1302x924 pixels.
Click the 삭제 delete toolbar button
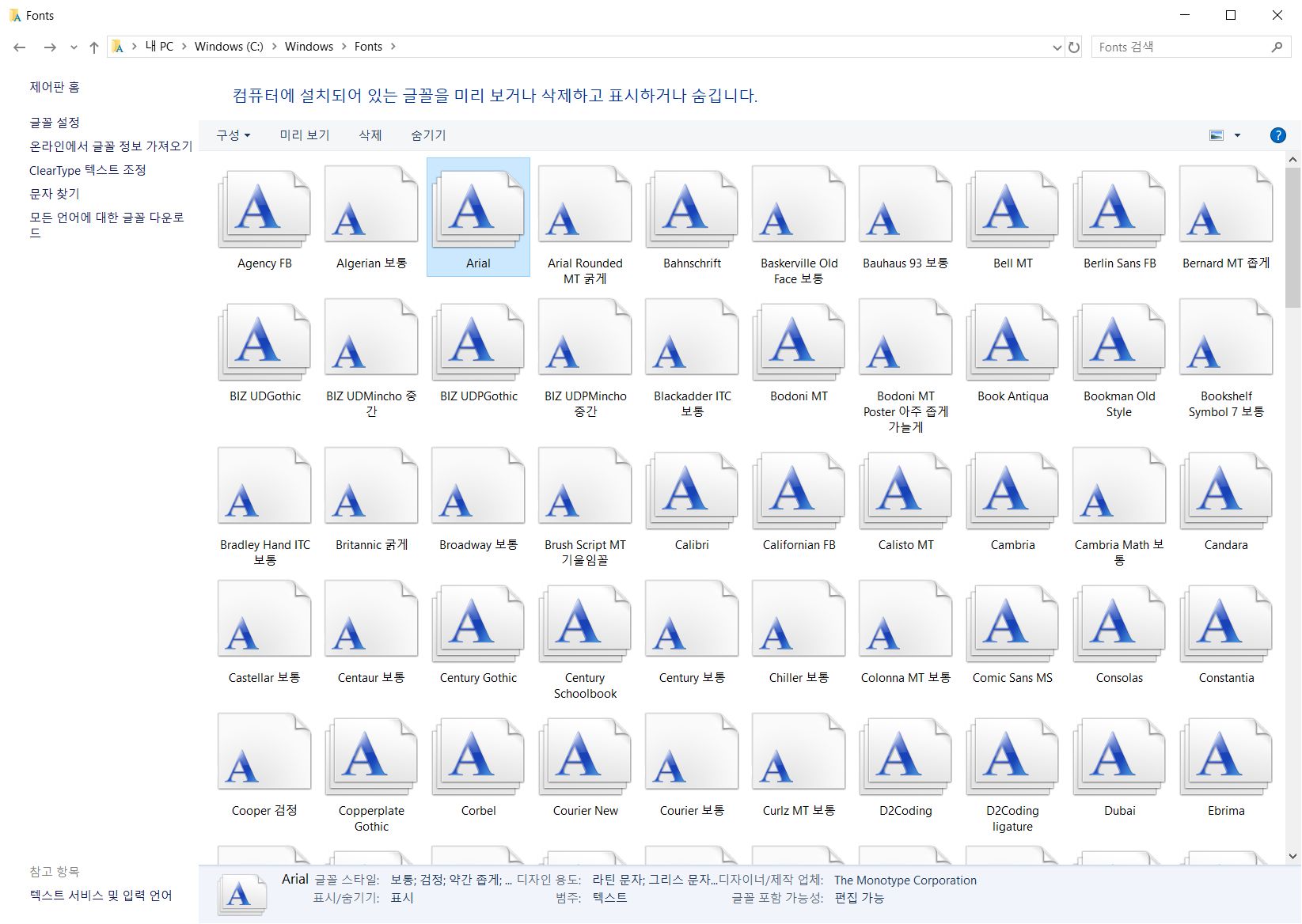coord(370,135)
